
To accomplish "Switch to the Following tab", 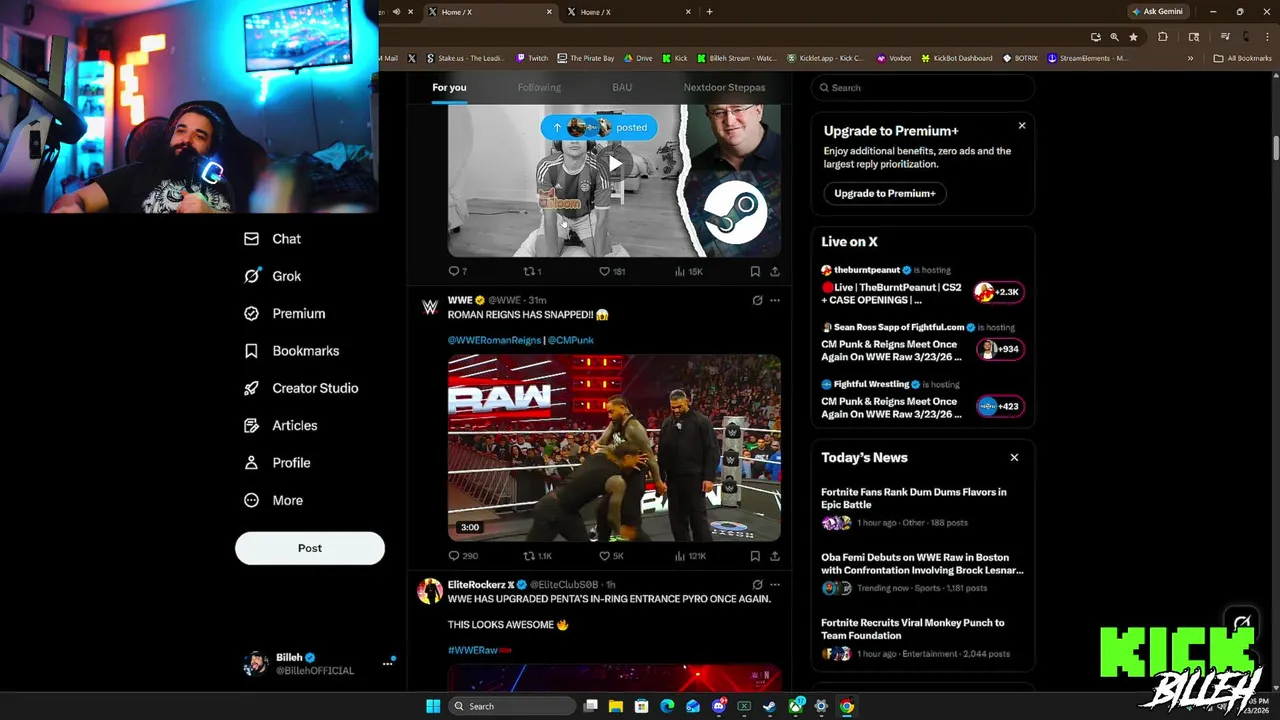I will pos(539,87).
